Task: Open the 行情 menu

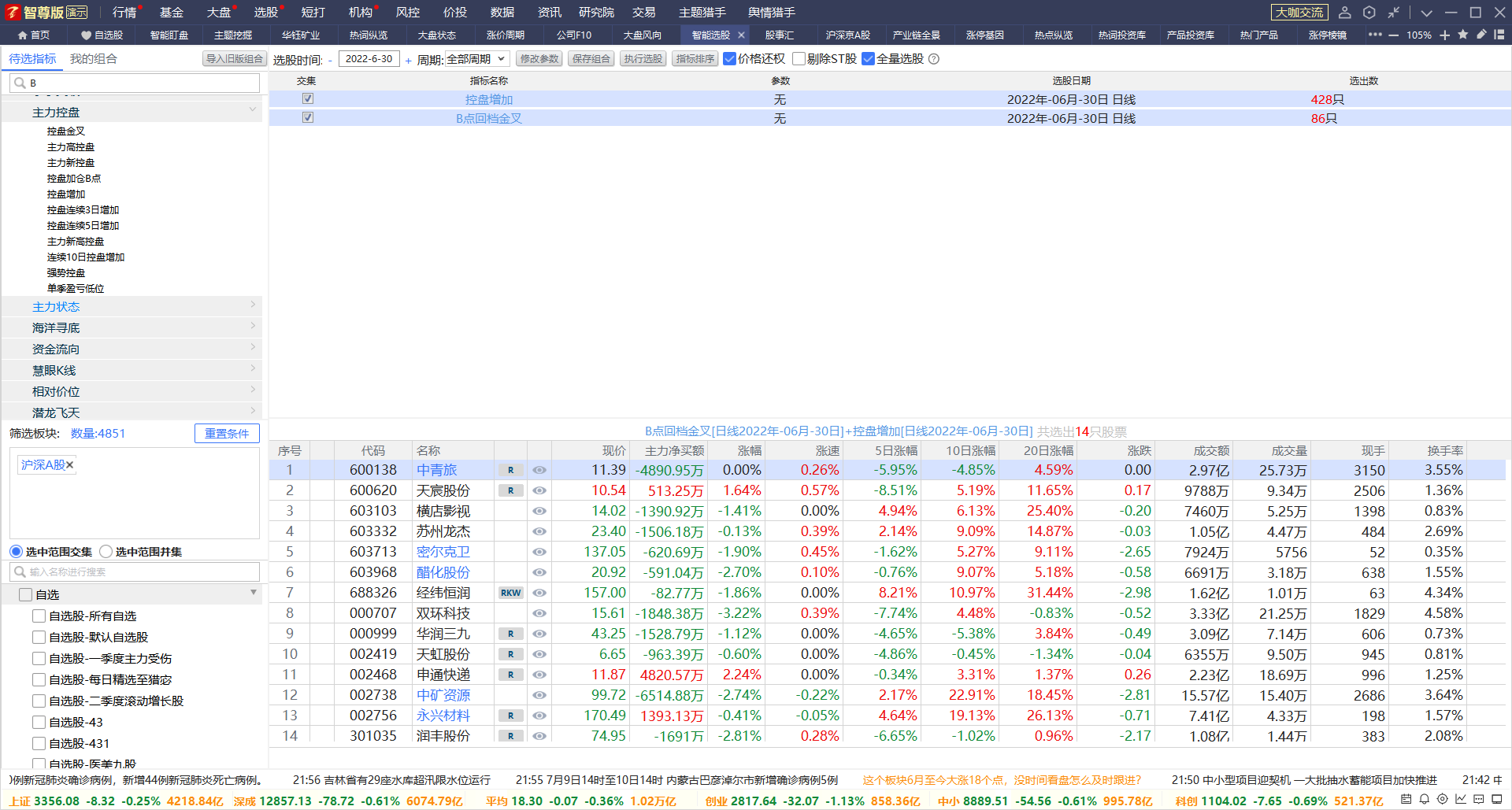Action: [124, 13]
